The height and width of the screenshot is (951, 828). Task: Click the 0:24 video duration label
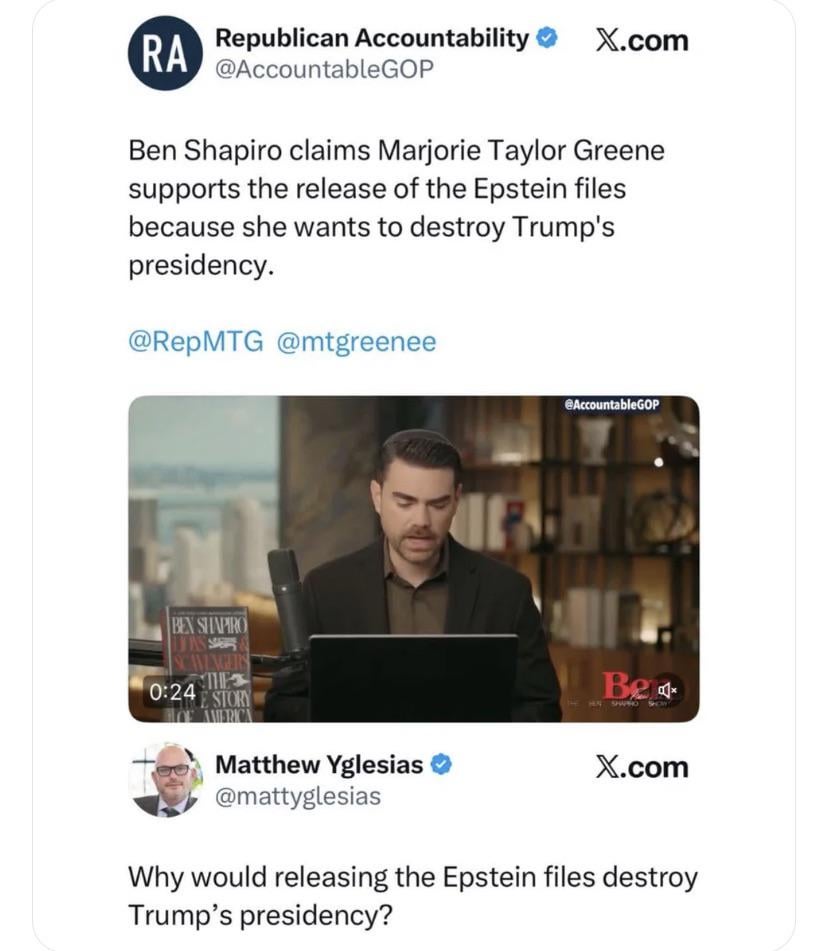coord(173,692)
